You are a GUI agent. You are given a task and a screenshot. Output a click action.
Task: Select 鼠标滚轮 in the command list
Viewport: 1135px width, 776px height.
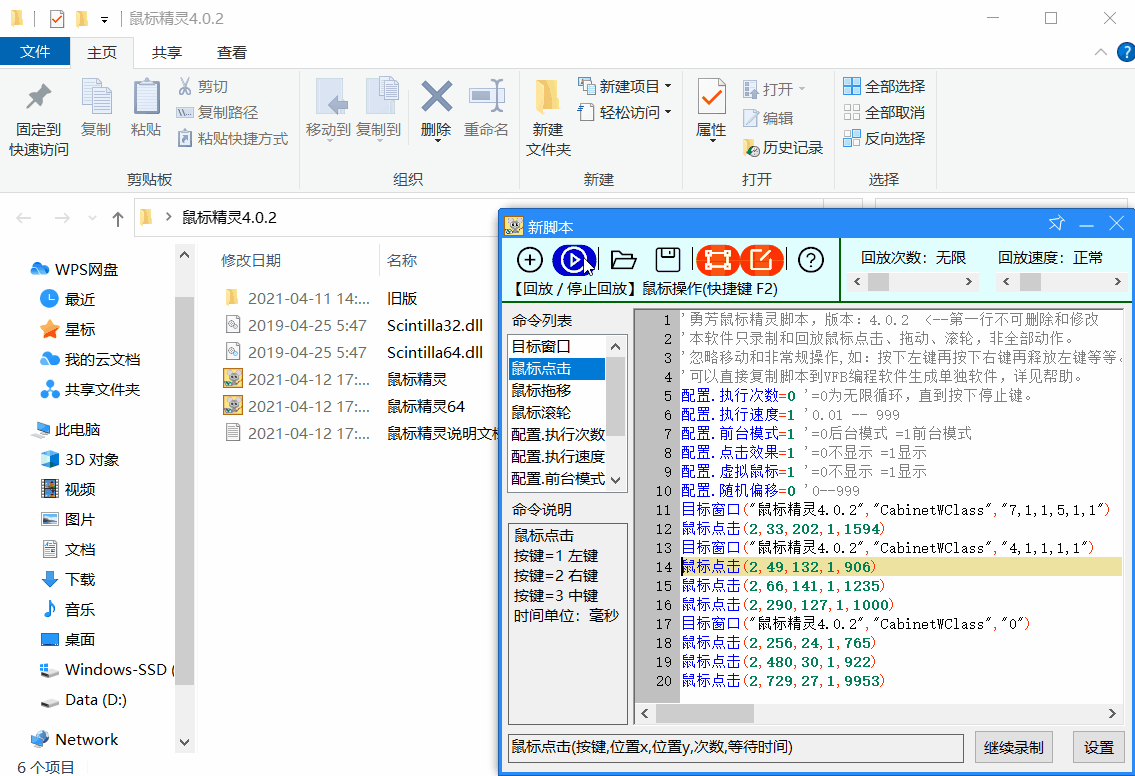click(x=557, y=413)
